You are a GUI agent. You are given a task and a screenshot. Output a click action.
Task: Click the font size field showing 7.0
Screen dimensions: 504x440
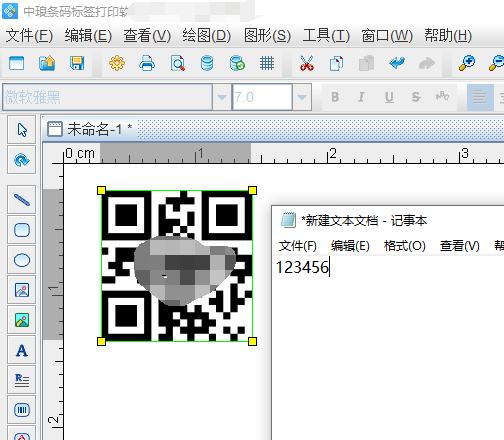[x=262, y=97]
